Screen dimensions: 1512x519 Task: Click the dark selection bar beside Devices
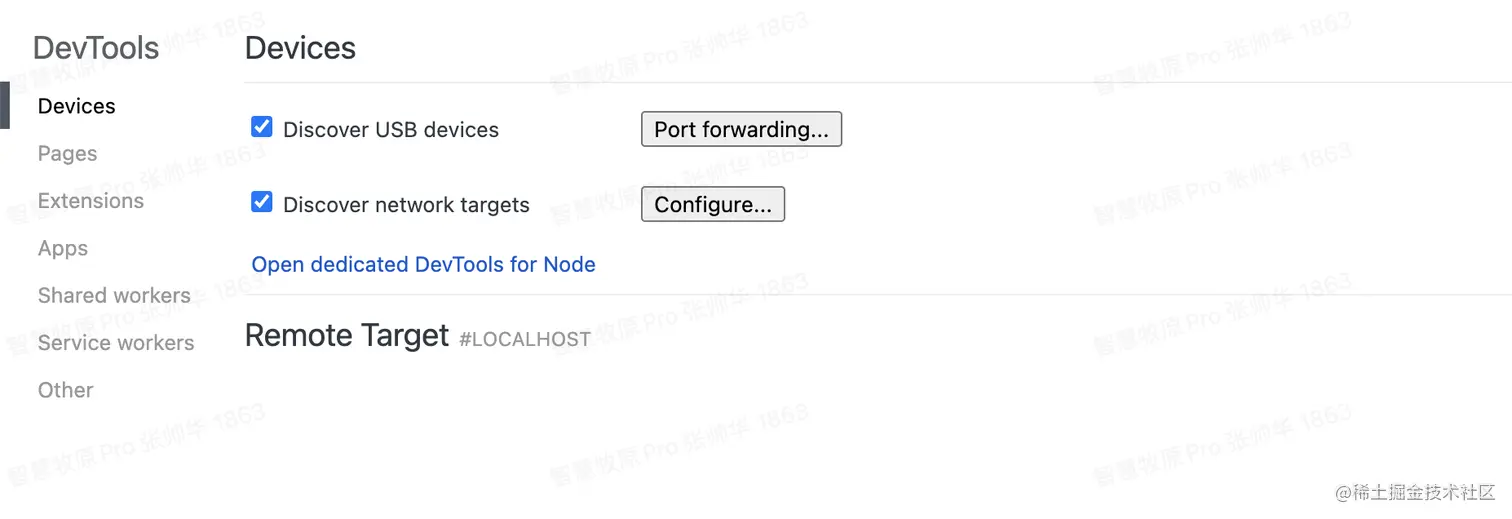tap(5, 106)
